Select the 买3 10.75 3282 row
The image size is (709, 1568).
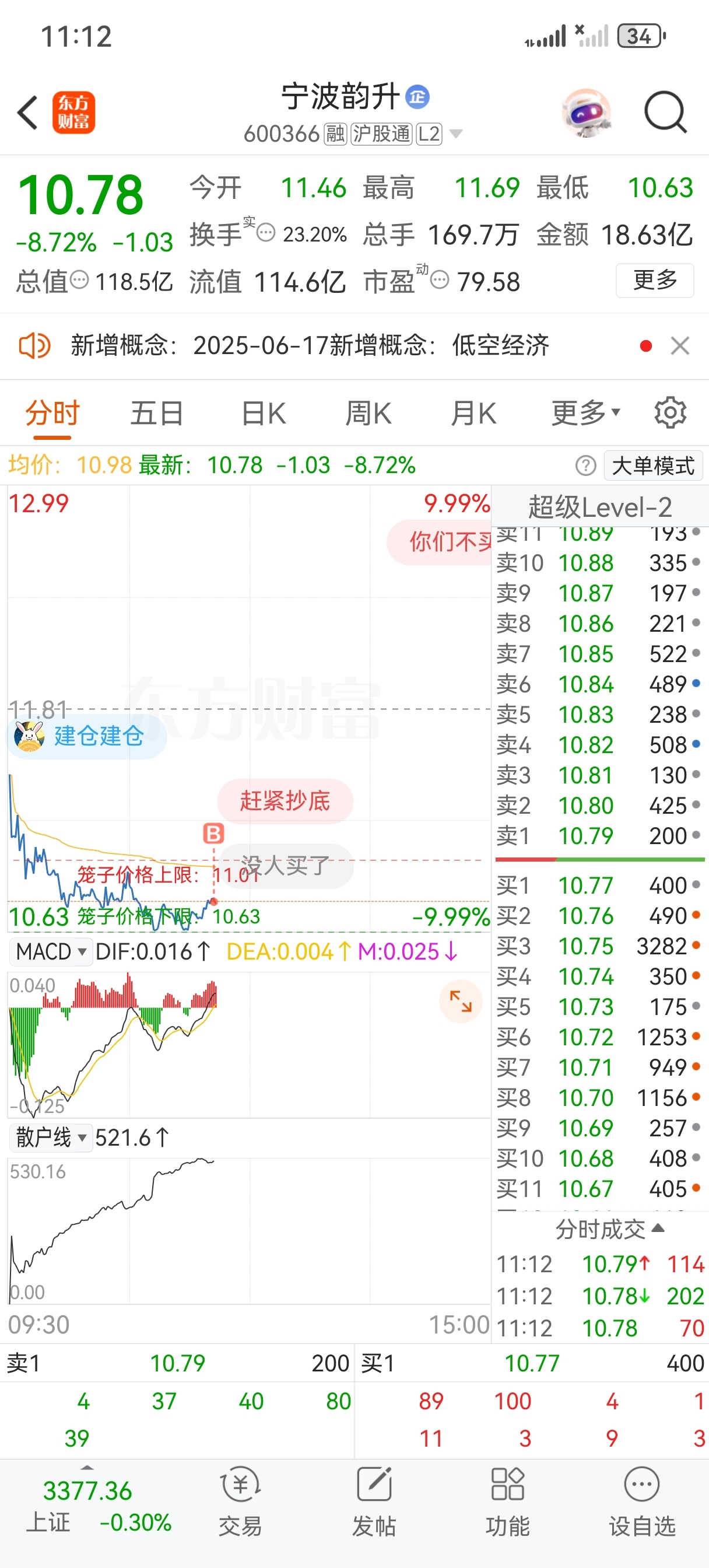coord(600,946)
